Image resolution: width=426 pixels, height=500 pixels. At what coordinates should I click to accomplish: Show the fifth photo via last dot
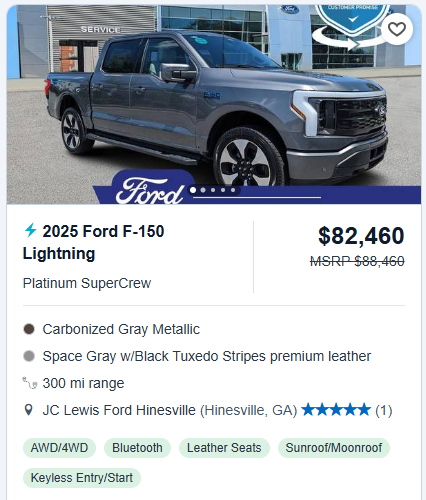coord(233,190)
